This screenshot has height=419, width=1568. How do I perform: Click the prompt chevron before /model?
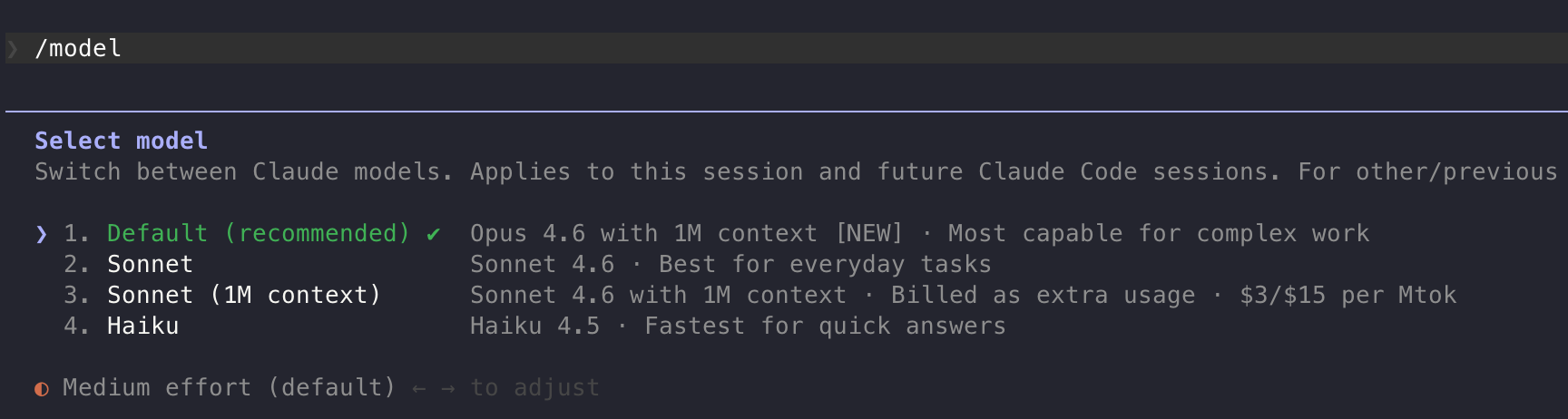click(x=13, y=49)
